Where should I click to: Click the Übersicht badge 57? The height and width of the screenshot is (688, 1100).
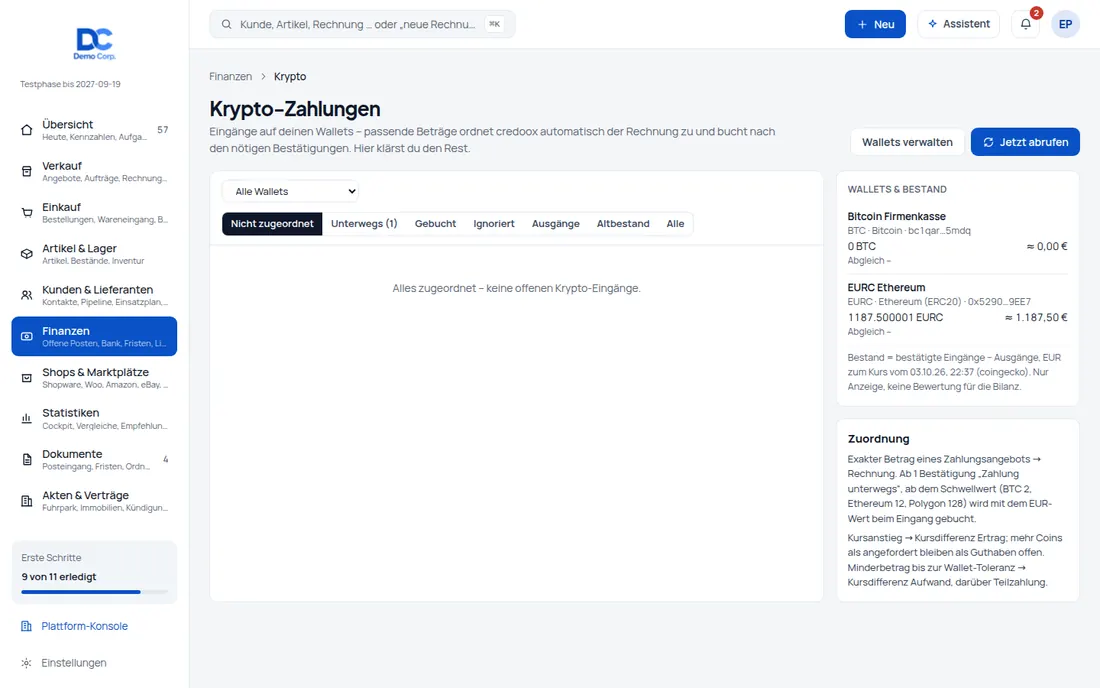click(163, 130)
